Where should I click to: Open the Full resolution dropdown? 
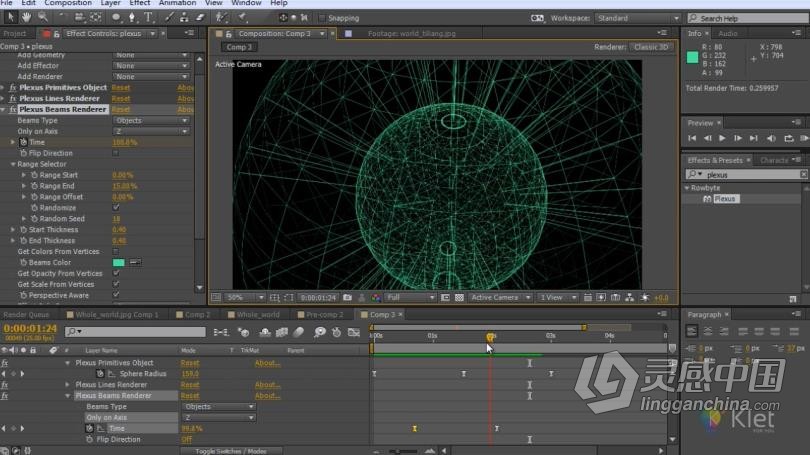pos(410,297)
